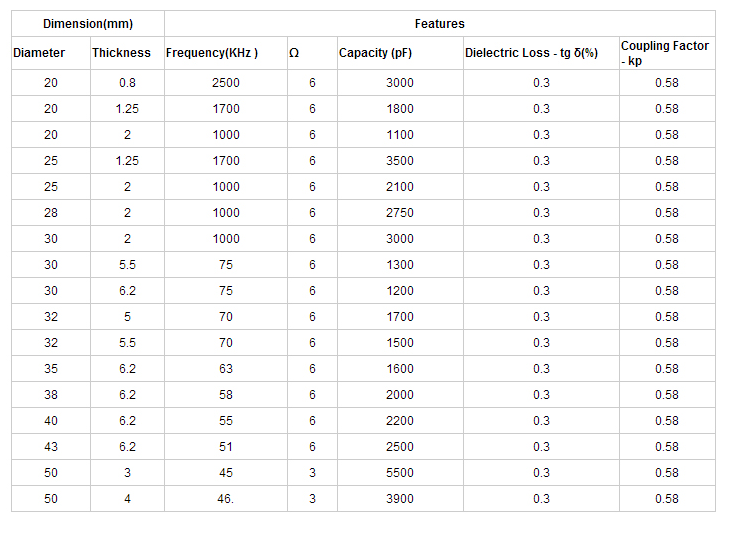732x535 pixels.
Task: Click the frequency cell showing 63
Action: [226, 369]
